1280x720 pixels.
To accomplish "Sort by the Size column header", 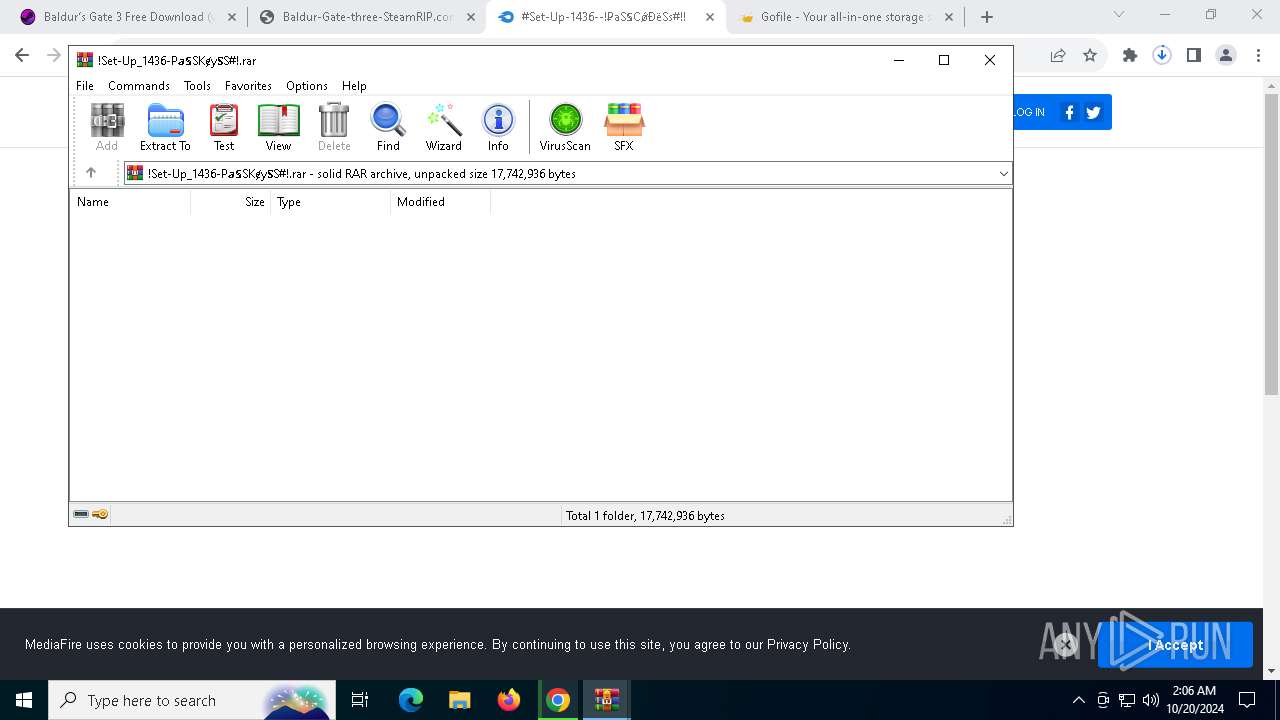I will point(231,202).
